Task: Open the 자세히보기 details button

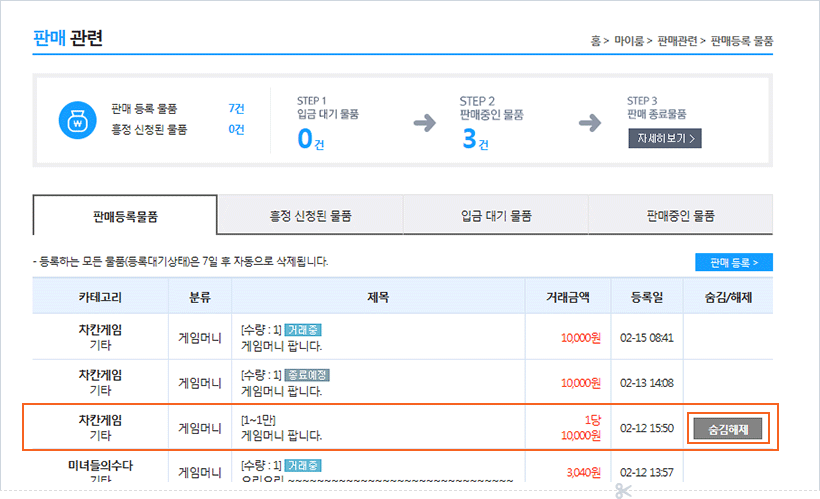Action: (664, 138)
